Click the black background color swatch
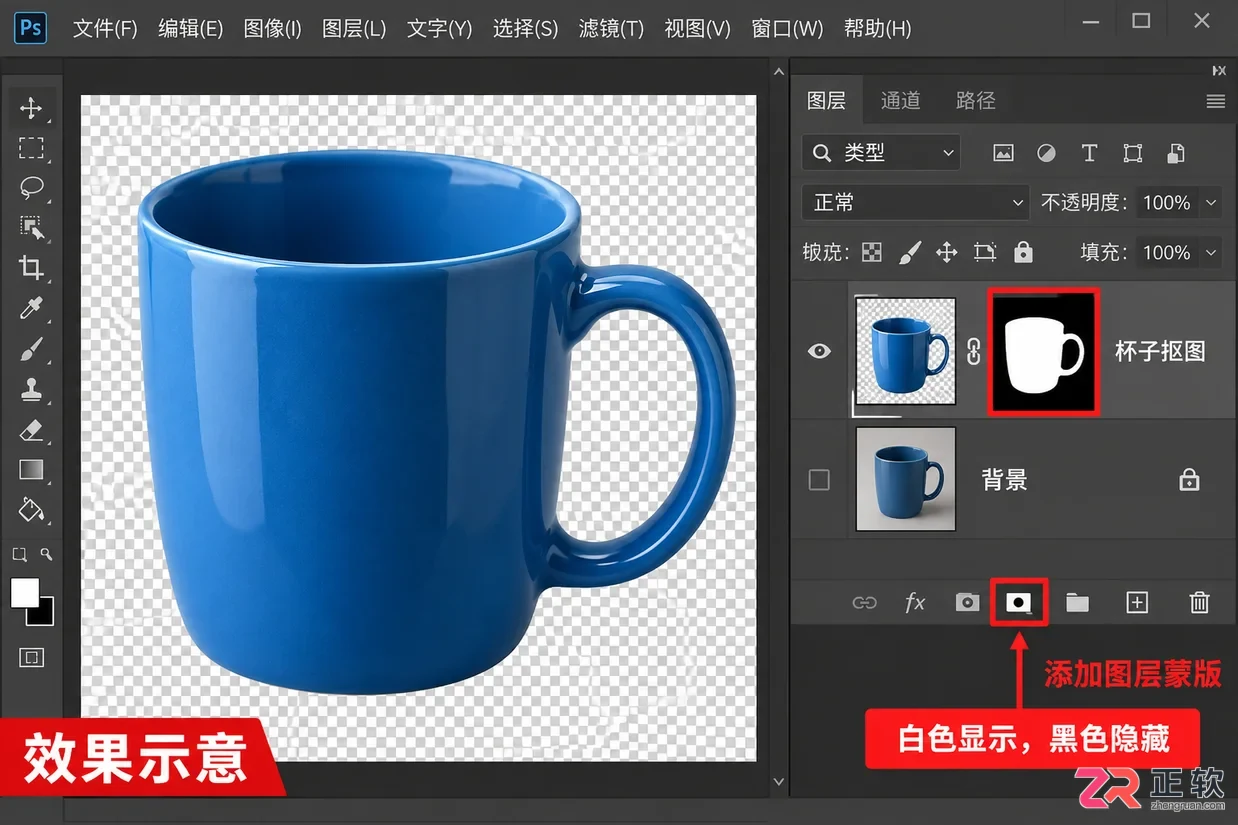 pyautogui.click(x=44, y=614)
